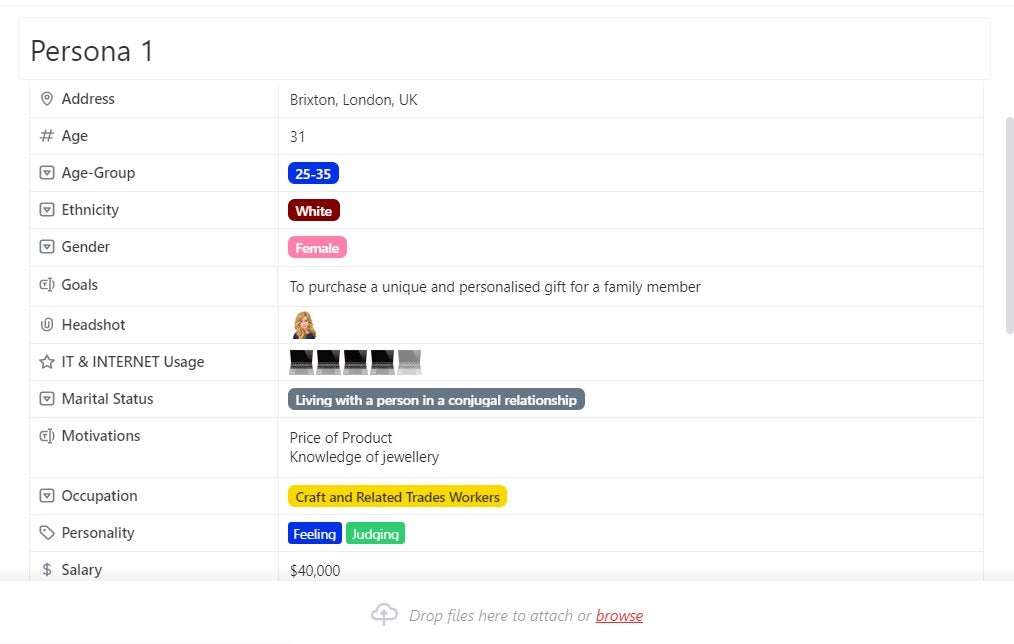The width and height of the screenshot is (1014, 644).
Task: Open the browse link to attach files
Action: [619, 615]
